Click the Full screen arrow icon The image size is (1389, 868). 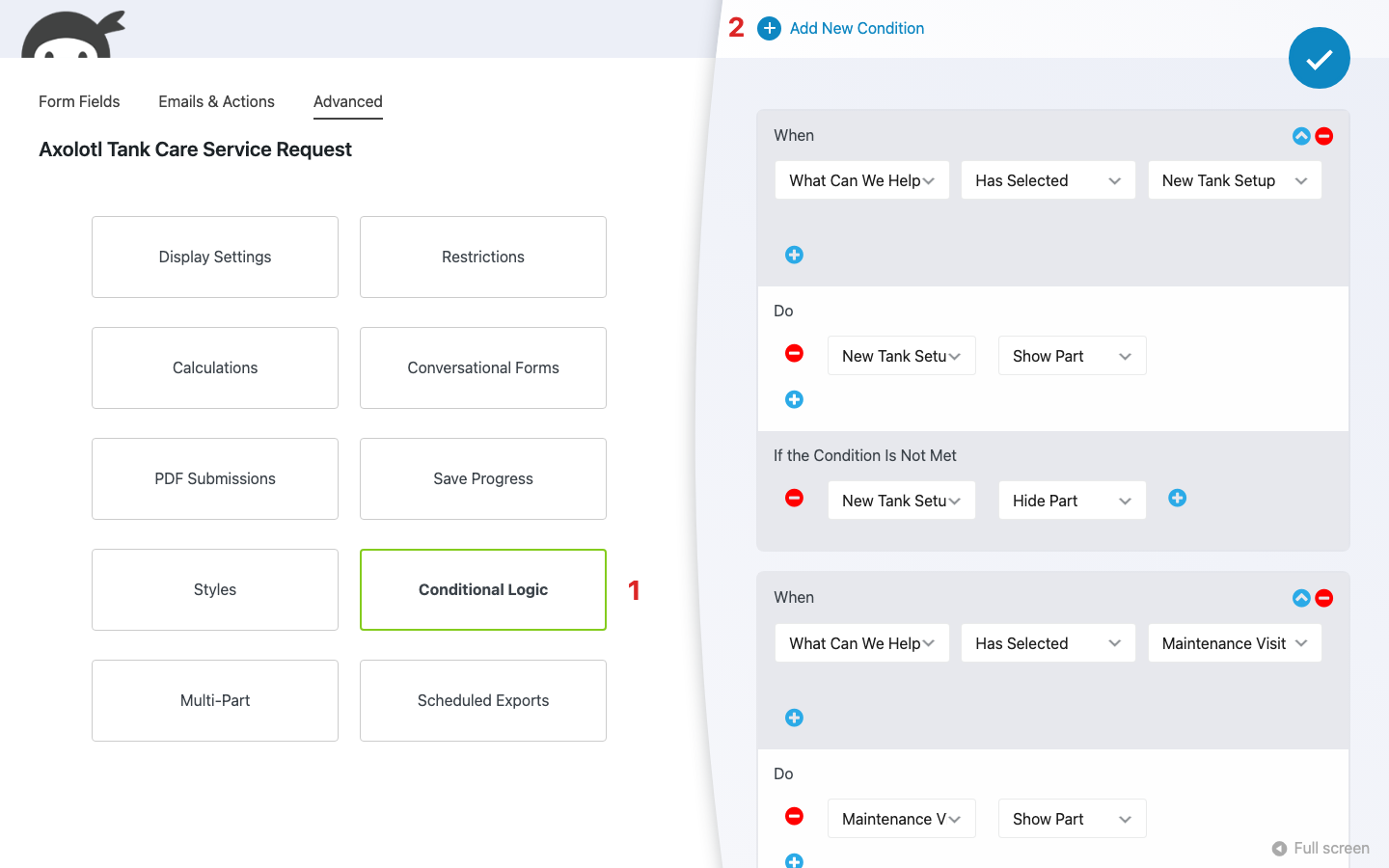pyautogui.click(x=1279, y=849)
